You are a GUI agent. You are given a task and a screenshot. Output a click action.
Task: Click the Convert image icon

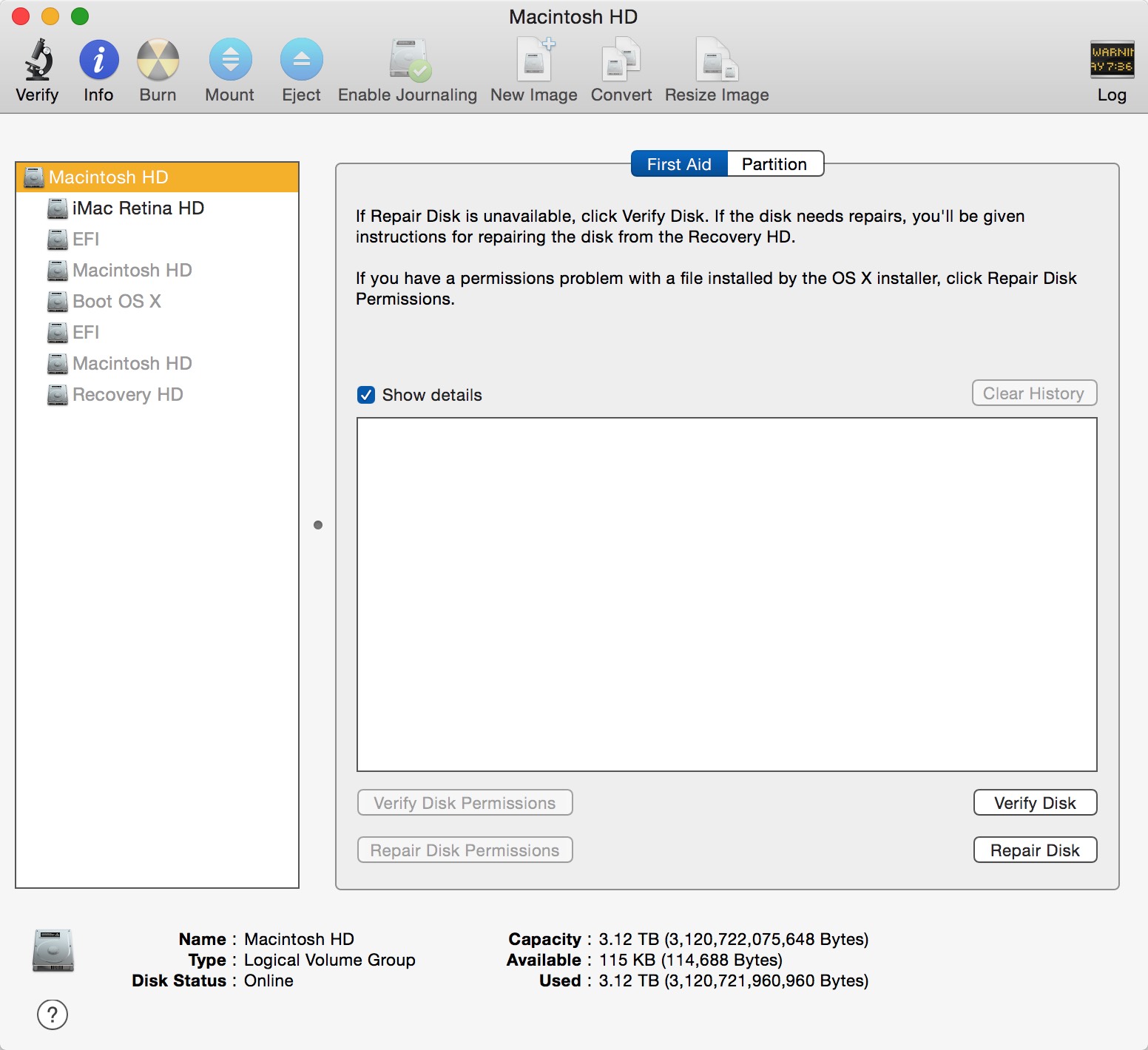[621, 61]
